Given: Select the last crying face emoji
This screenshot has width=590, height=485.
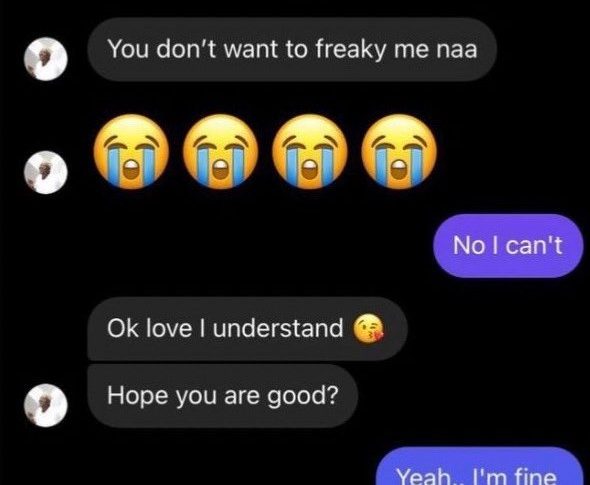Looking at the screenshot, I should [399, 151].
